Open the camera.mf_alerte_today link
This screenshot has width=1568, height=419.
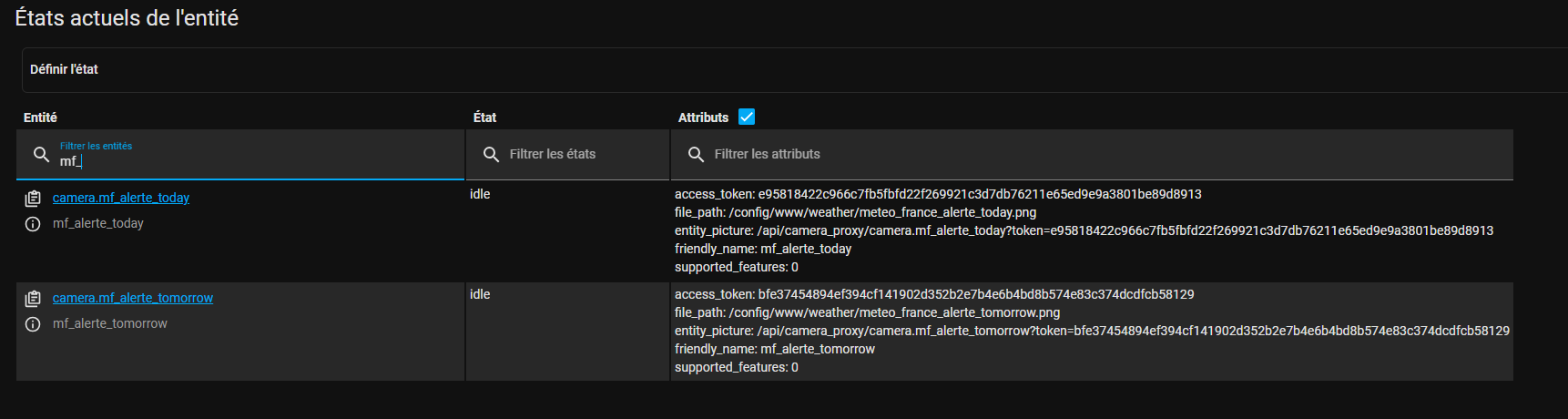(121, 198)
